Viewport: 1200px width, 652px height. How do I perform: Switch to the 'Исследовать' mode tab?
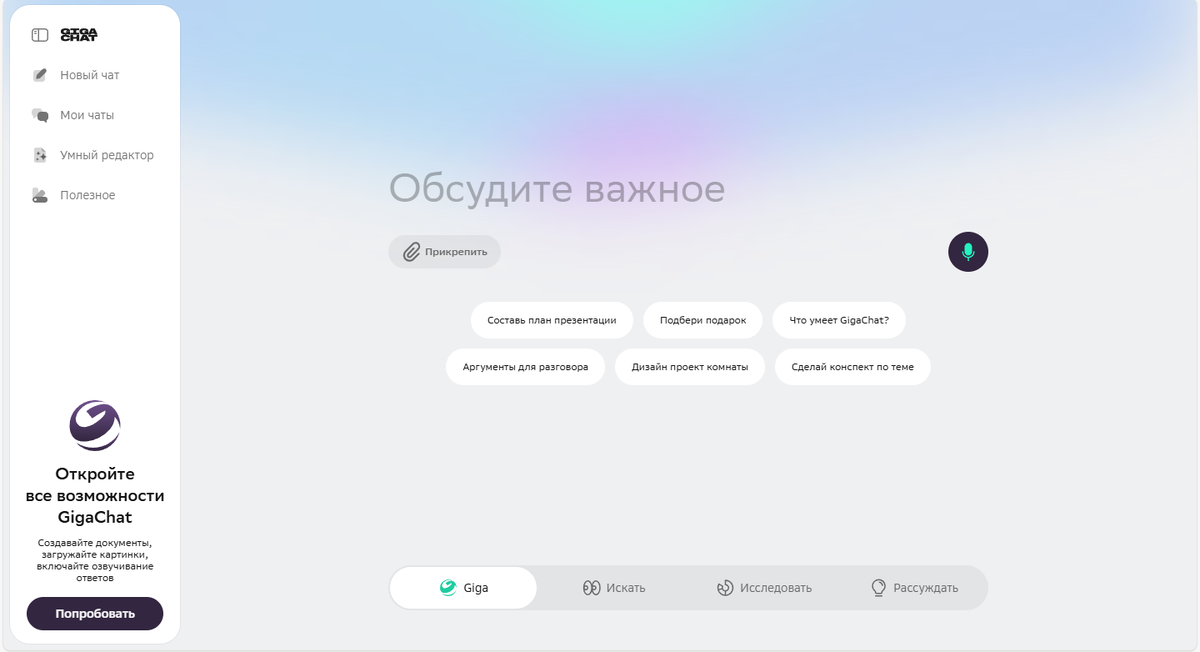coord(764,588)
